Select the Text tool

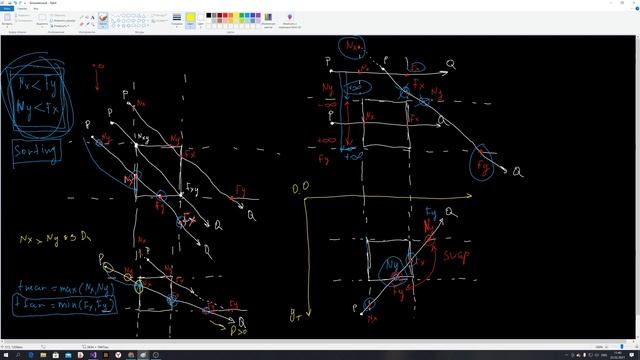click(x=93, y=18)
